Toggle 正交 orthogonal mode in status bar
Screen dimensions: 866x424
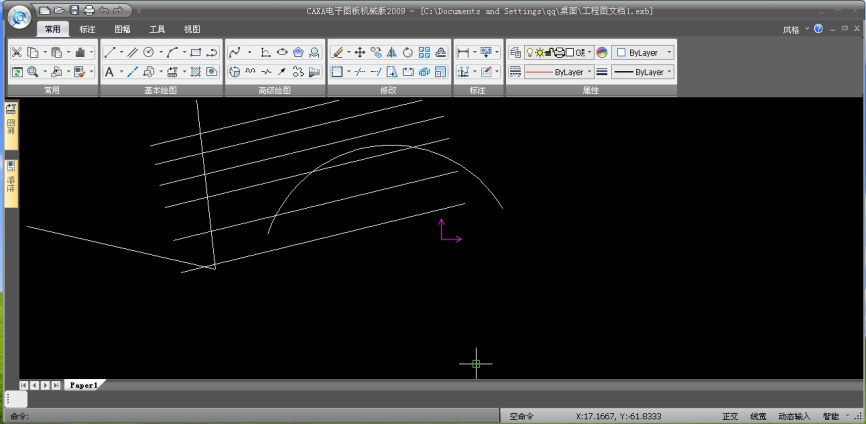click(730, 416)
